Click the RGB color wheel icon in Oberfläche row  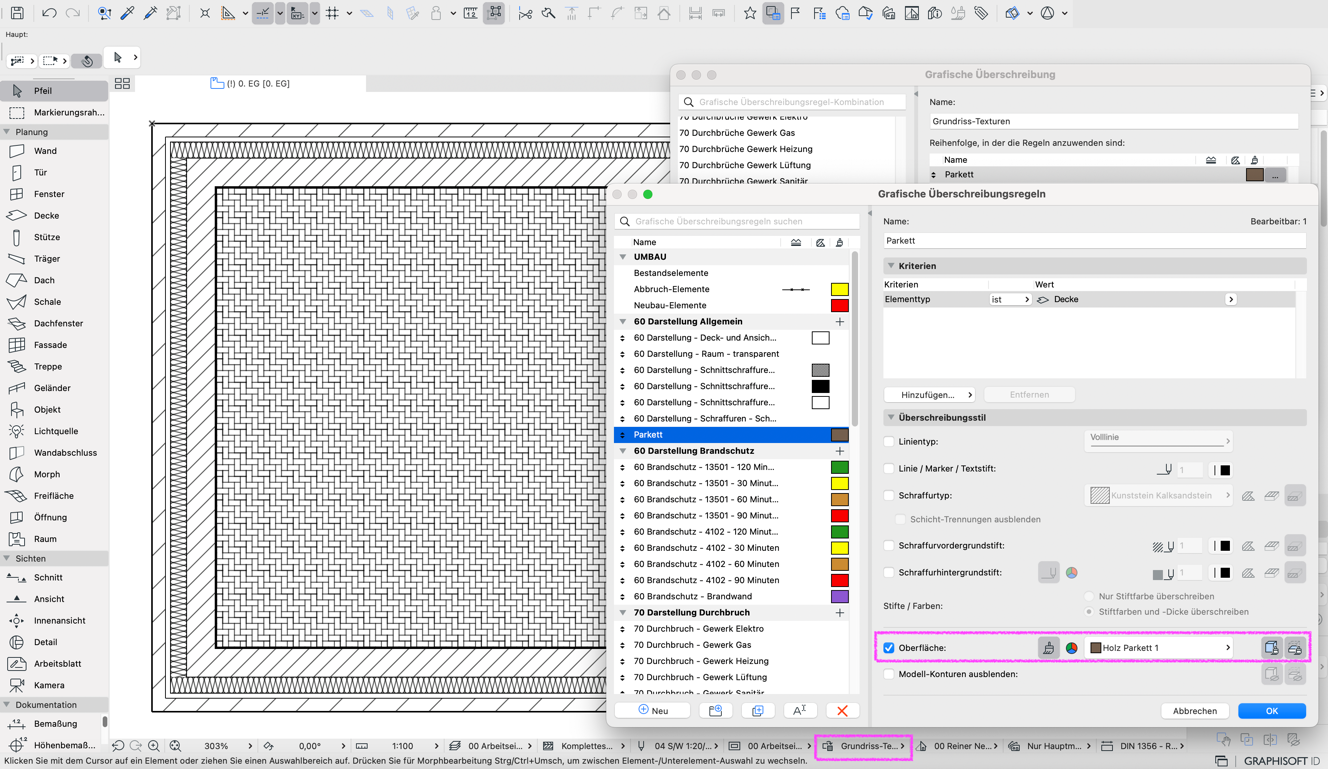tap(1072, 648)
